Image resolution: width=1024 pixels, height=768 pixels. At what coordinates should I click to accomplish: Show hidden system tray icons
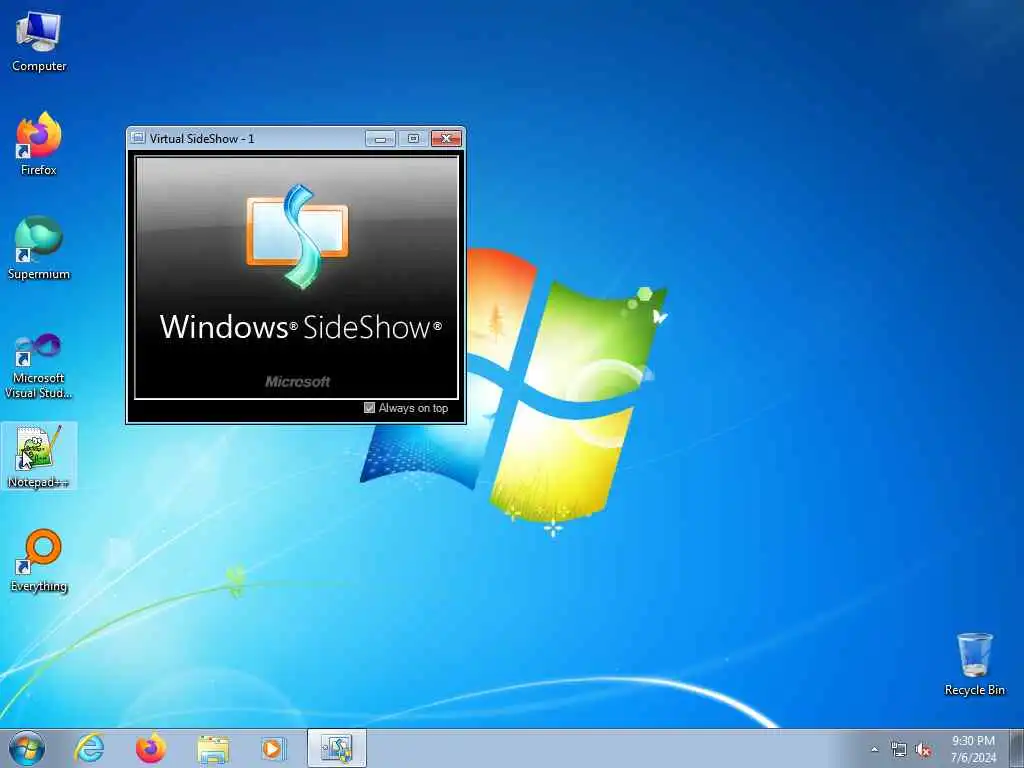875,749
